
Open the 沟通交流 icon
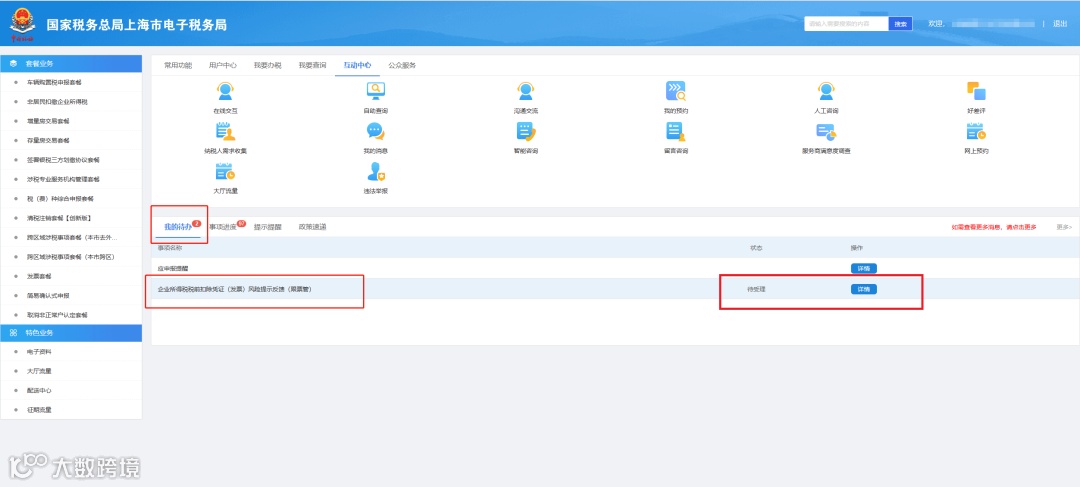point(526,91)
